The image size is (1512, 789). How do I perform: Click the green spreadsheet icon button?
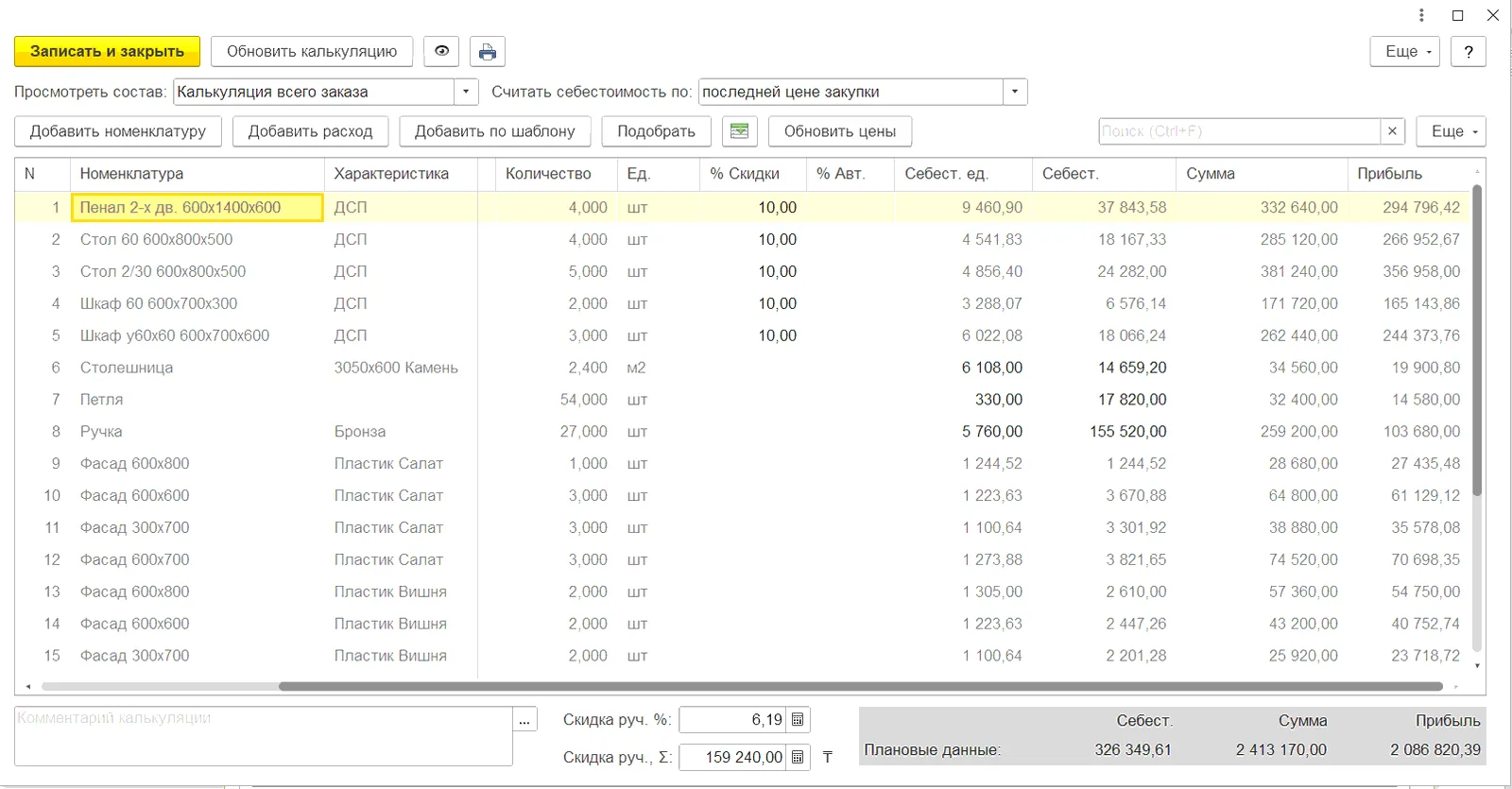pyautogui.click(x=740, y=131)
